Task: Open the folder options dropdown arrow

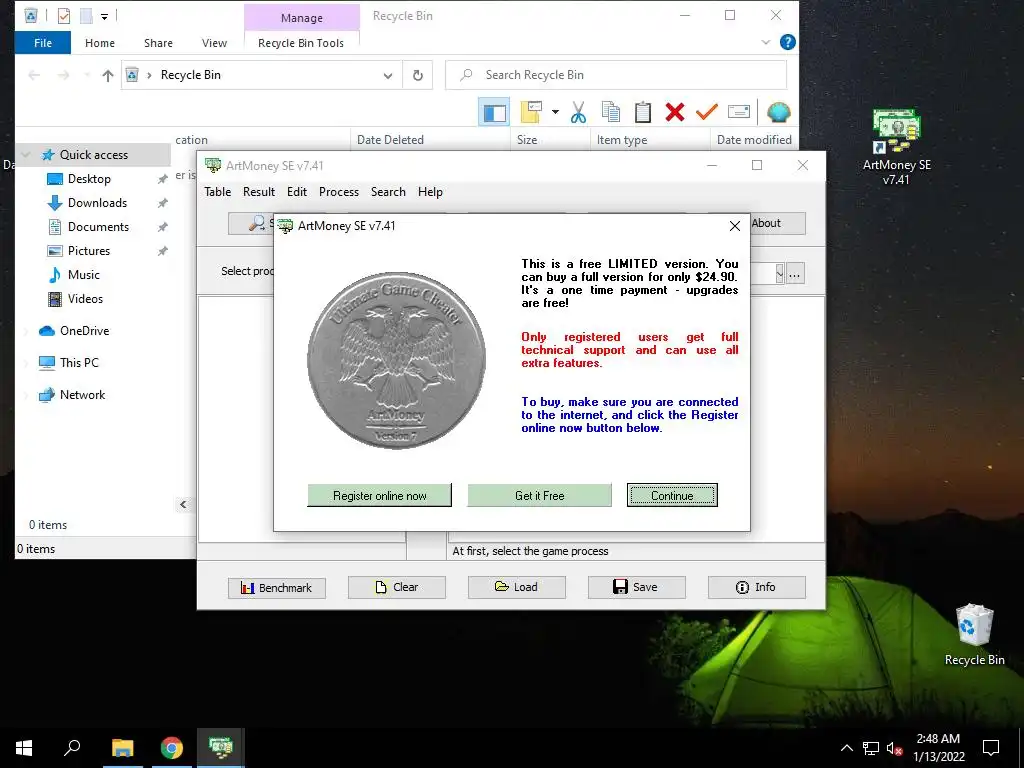Action: (x=555, y=112)
